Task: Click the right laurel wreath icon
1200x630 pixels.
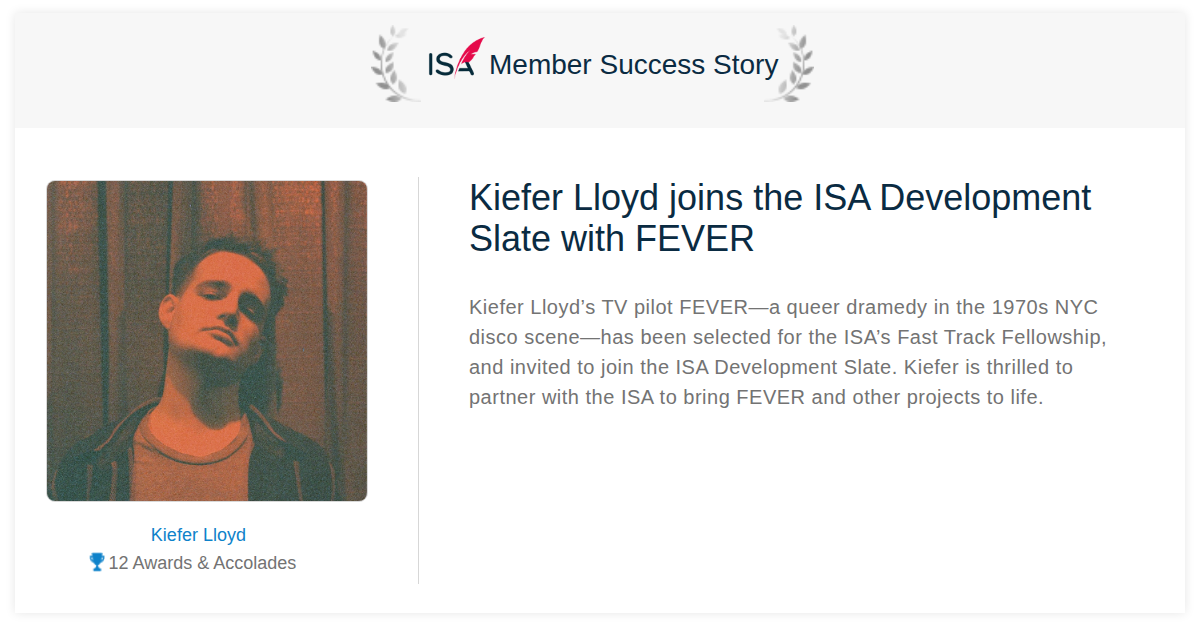Action: click(789, 64)
